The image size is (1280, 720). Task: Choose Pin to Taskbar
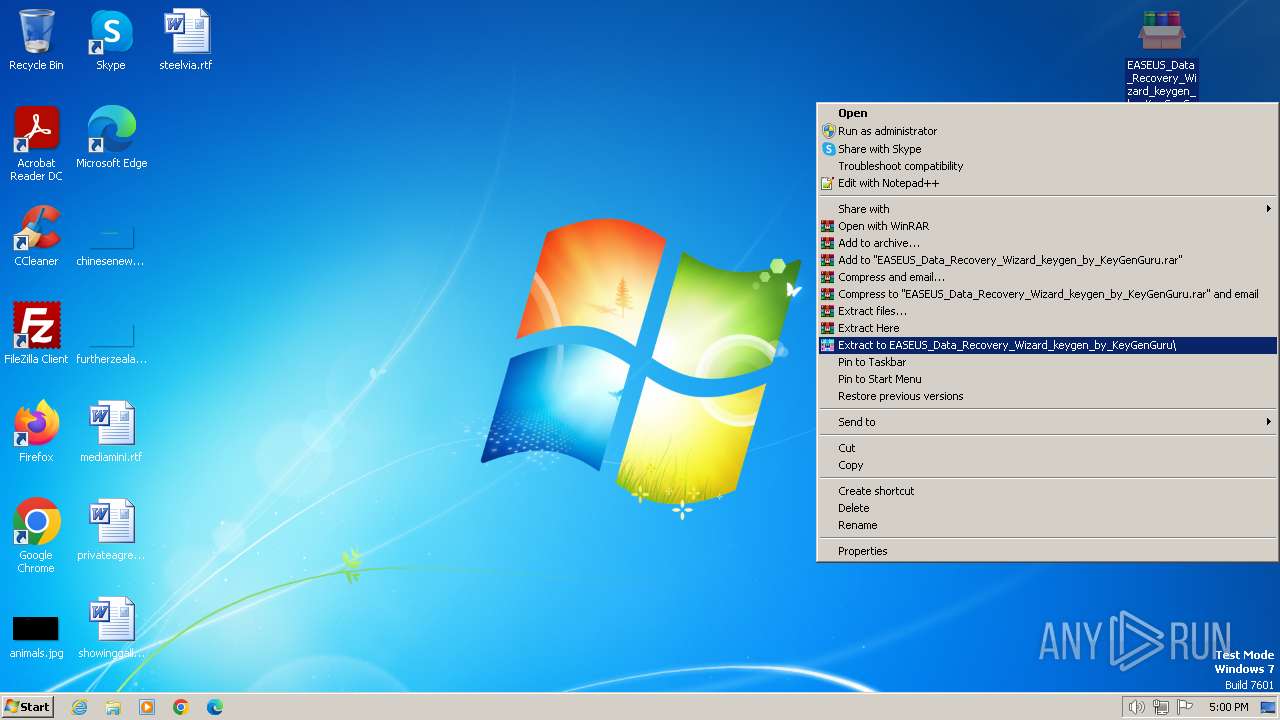point(1048,362)
